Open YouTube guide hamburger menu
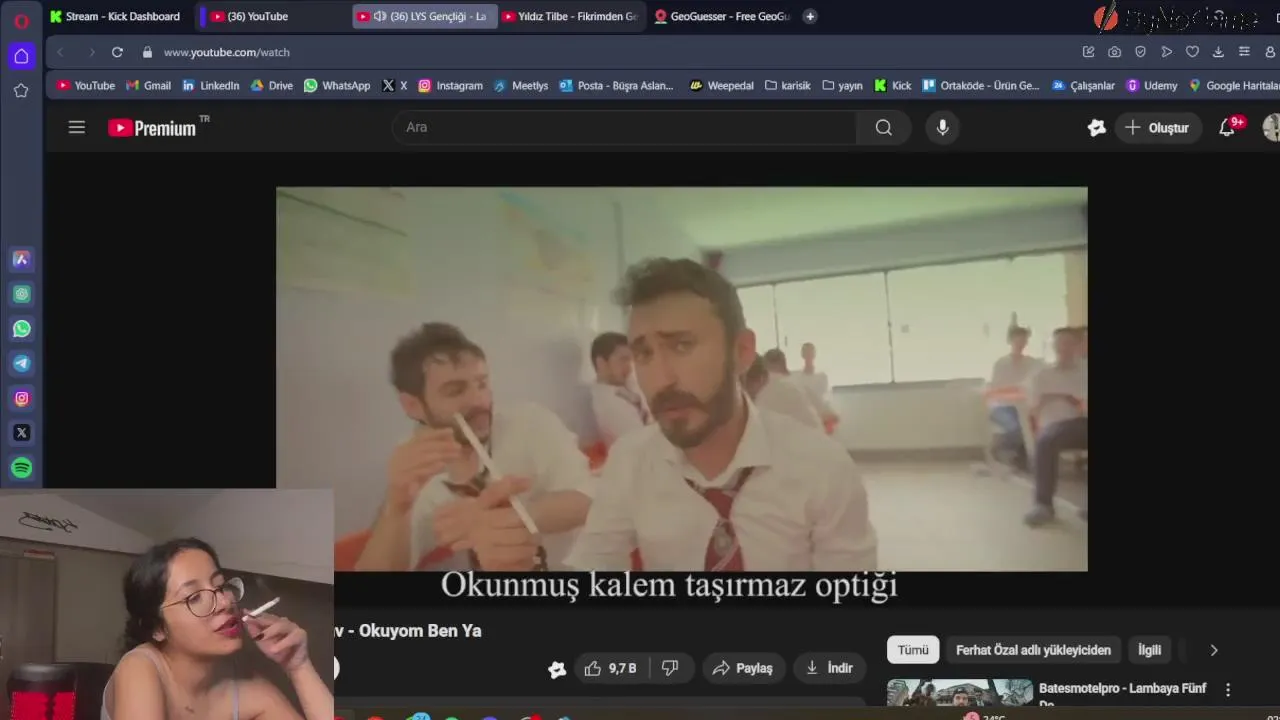The height and width of the screenshot is (720, 1280). pos(77,127)
